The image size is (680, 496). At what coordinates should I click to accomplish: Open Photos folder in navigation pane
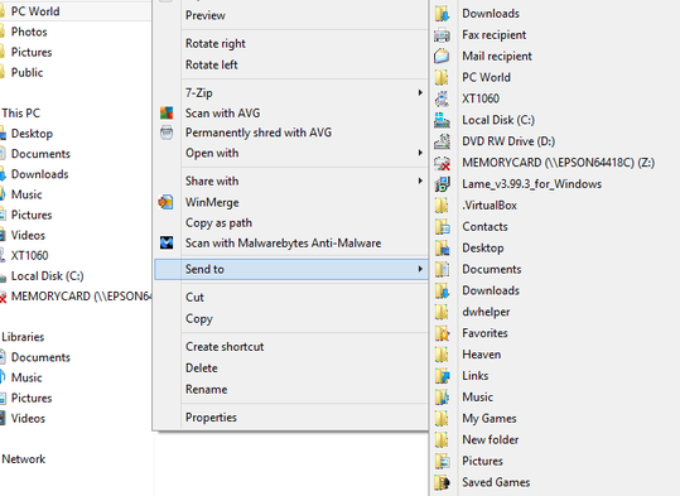(29, 32)
